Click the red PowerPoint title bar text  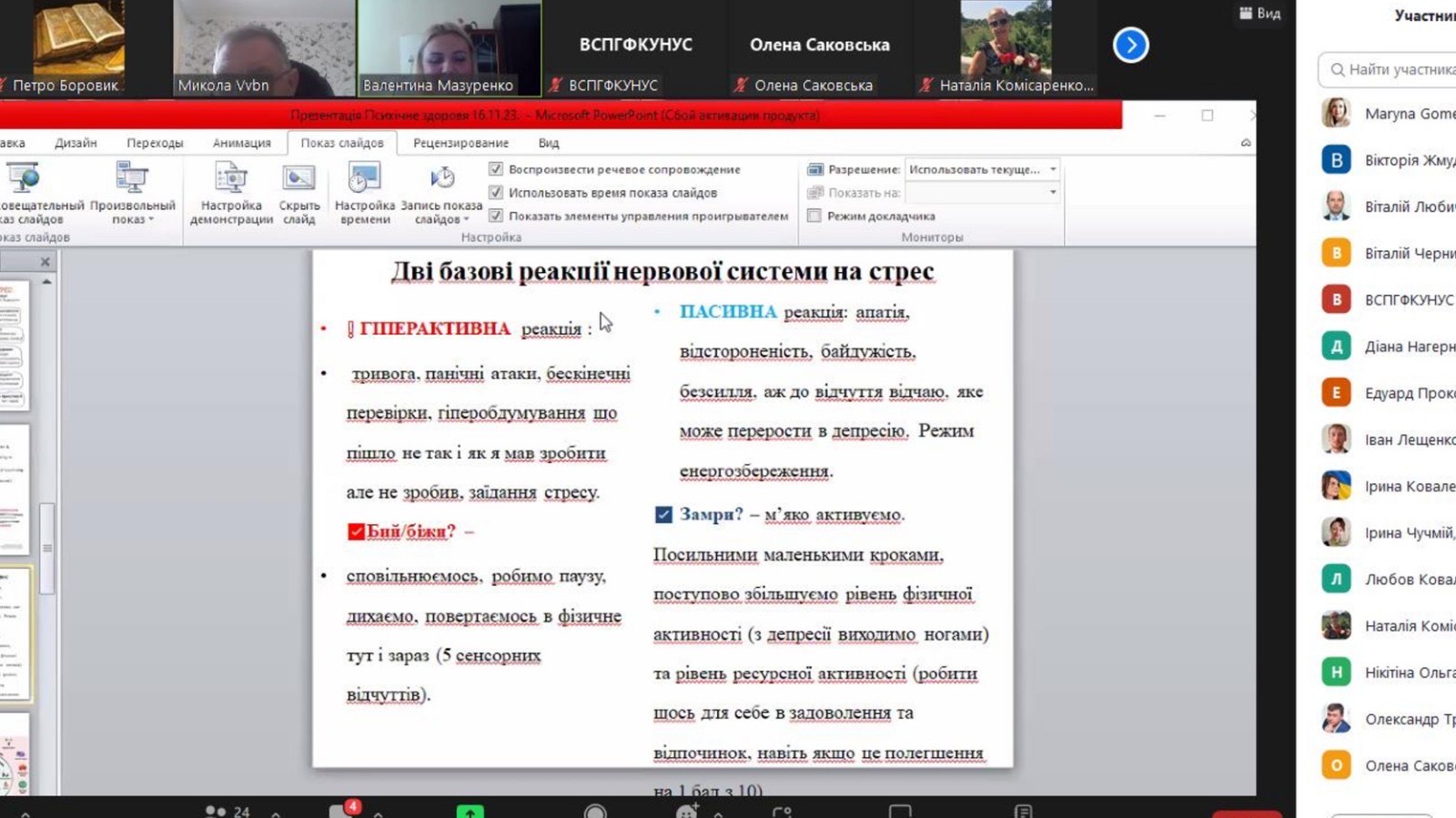pyautogui.click(x=555, y=116)
